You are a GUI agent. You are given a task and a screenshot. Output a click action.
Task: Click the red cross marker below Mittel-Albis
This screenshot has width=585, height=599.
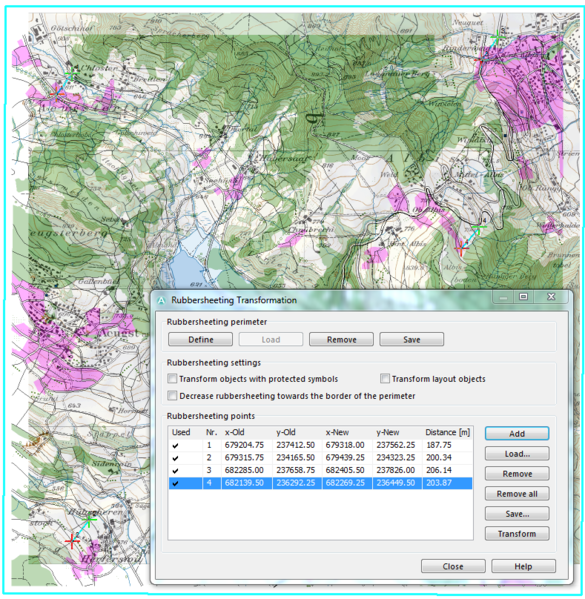click(x=461, y=248)
